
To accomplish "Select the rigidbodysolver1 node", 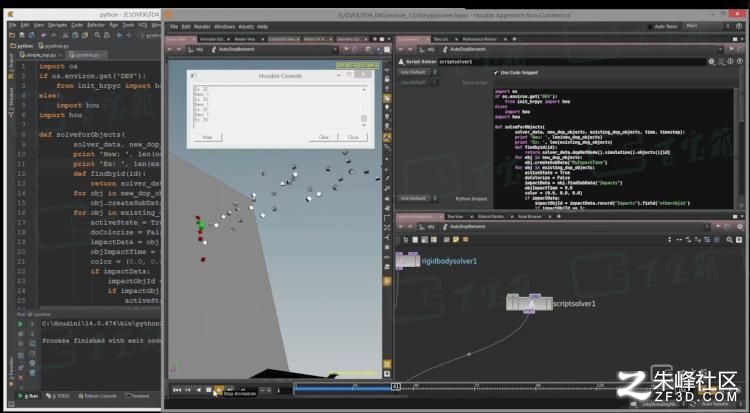I will [408, 261].
